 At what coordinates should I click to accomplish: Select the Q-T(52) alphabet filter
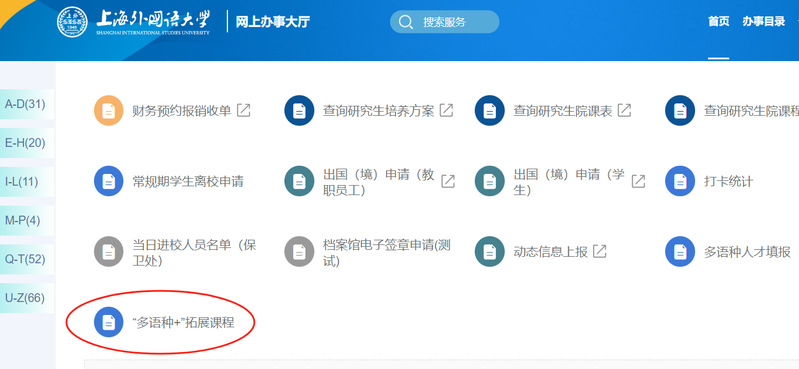tap(26, 259)
